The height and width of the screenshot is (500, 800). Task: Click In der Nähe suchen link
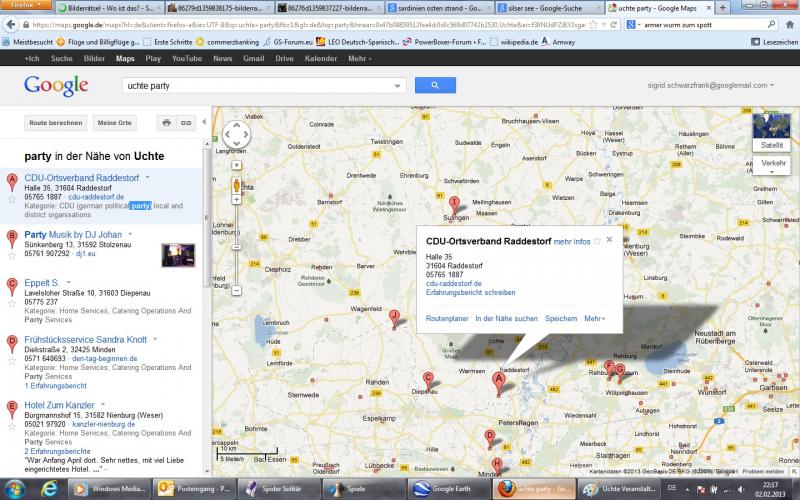(507, 318)
